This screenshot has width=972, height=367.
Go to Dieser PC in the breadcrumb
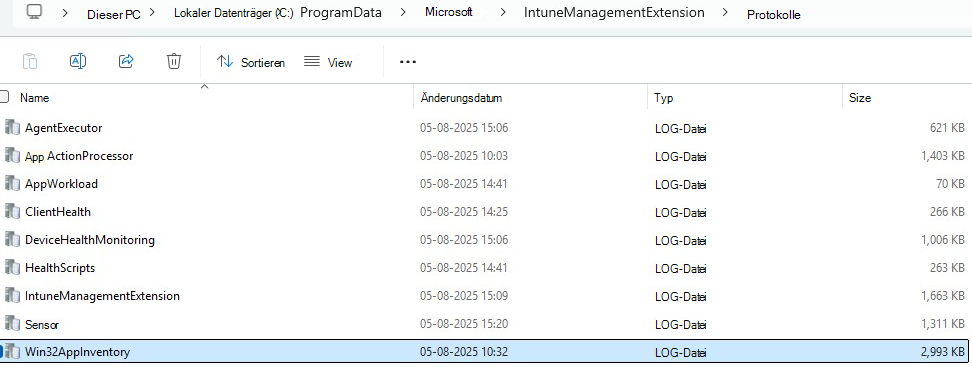(x=113, y=14)
